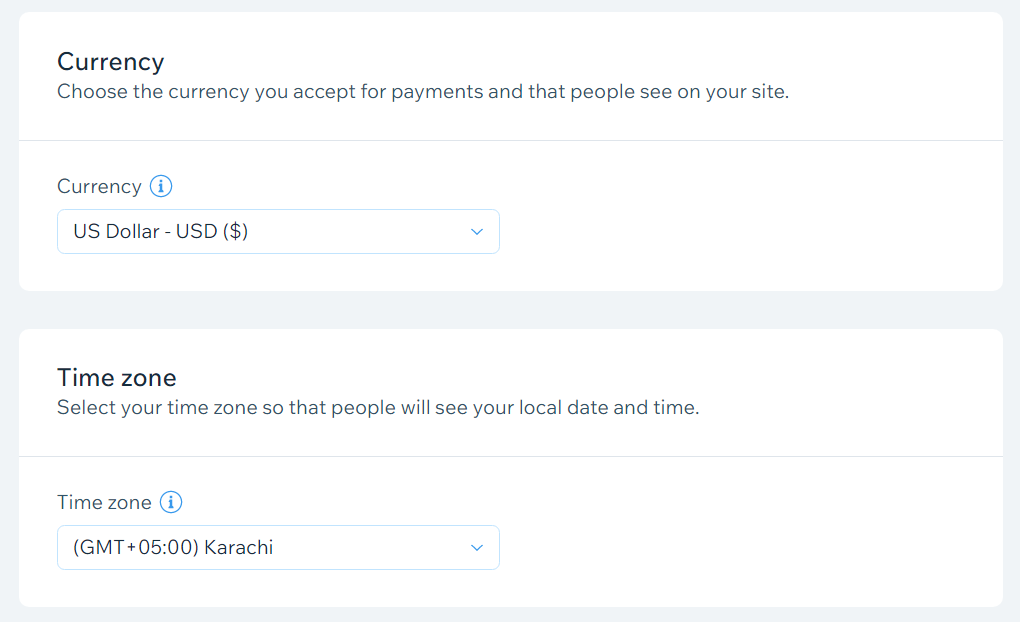The height and width of the screenshot is (622, 1020).
Task: Click the "(GMT+05:00)" offset in time zone field
Action: (x=135, y=548)
